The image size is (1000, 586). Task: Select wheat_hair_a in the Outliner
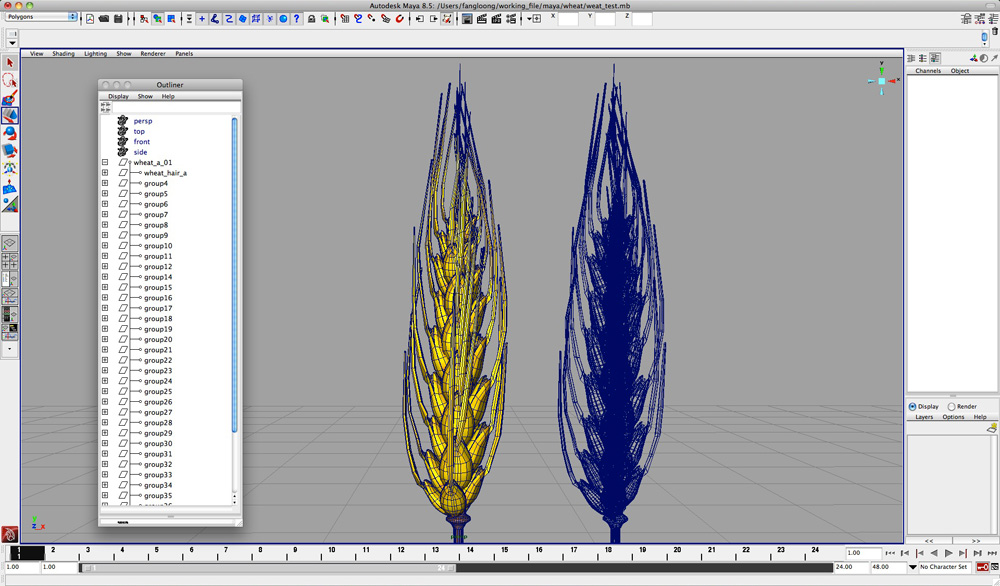click(x=165, y=173)
